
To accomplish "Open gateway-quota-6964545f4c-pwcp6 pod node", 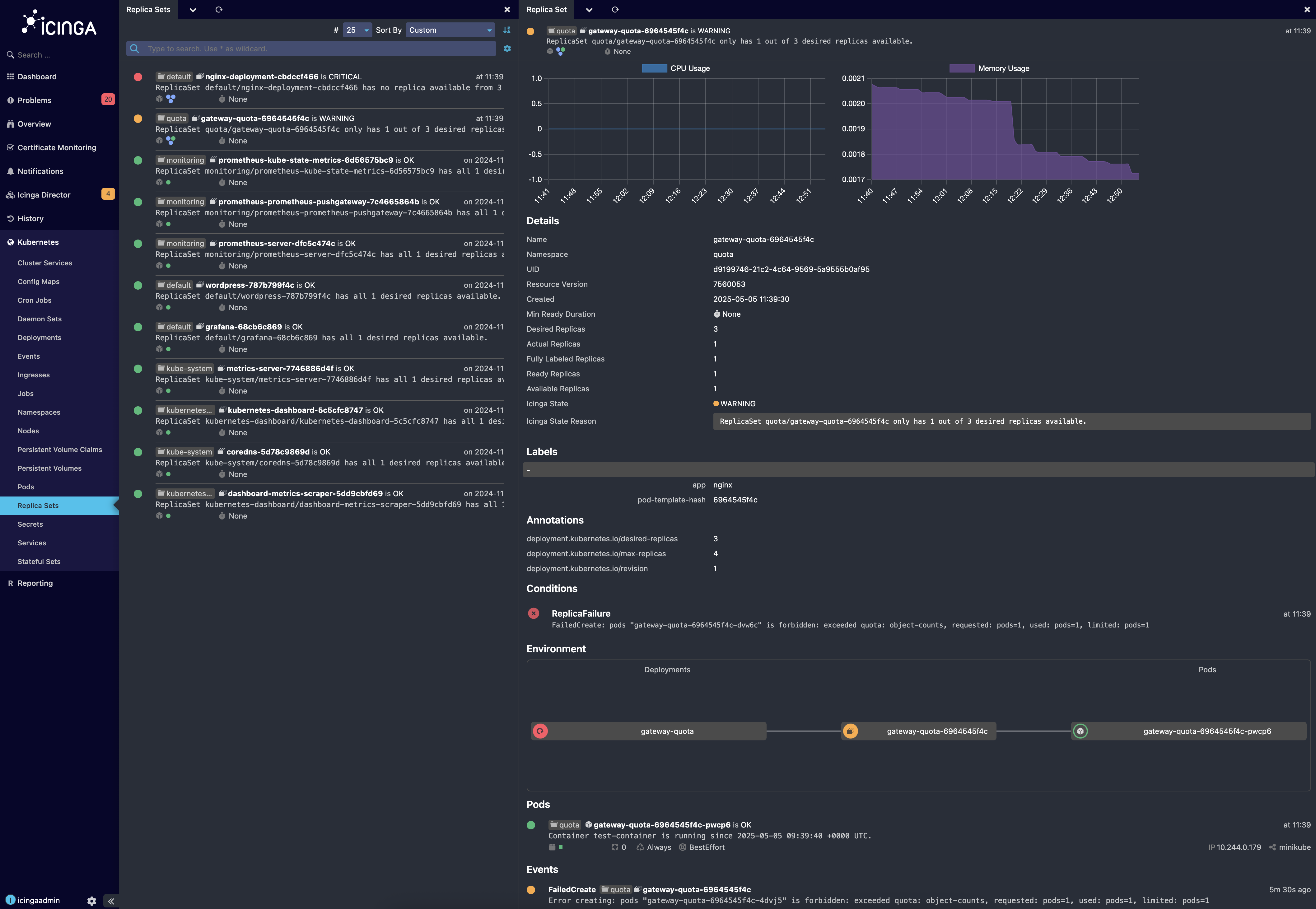I will click(x=1189, y=731).
